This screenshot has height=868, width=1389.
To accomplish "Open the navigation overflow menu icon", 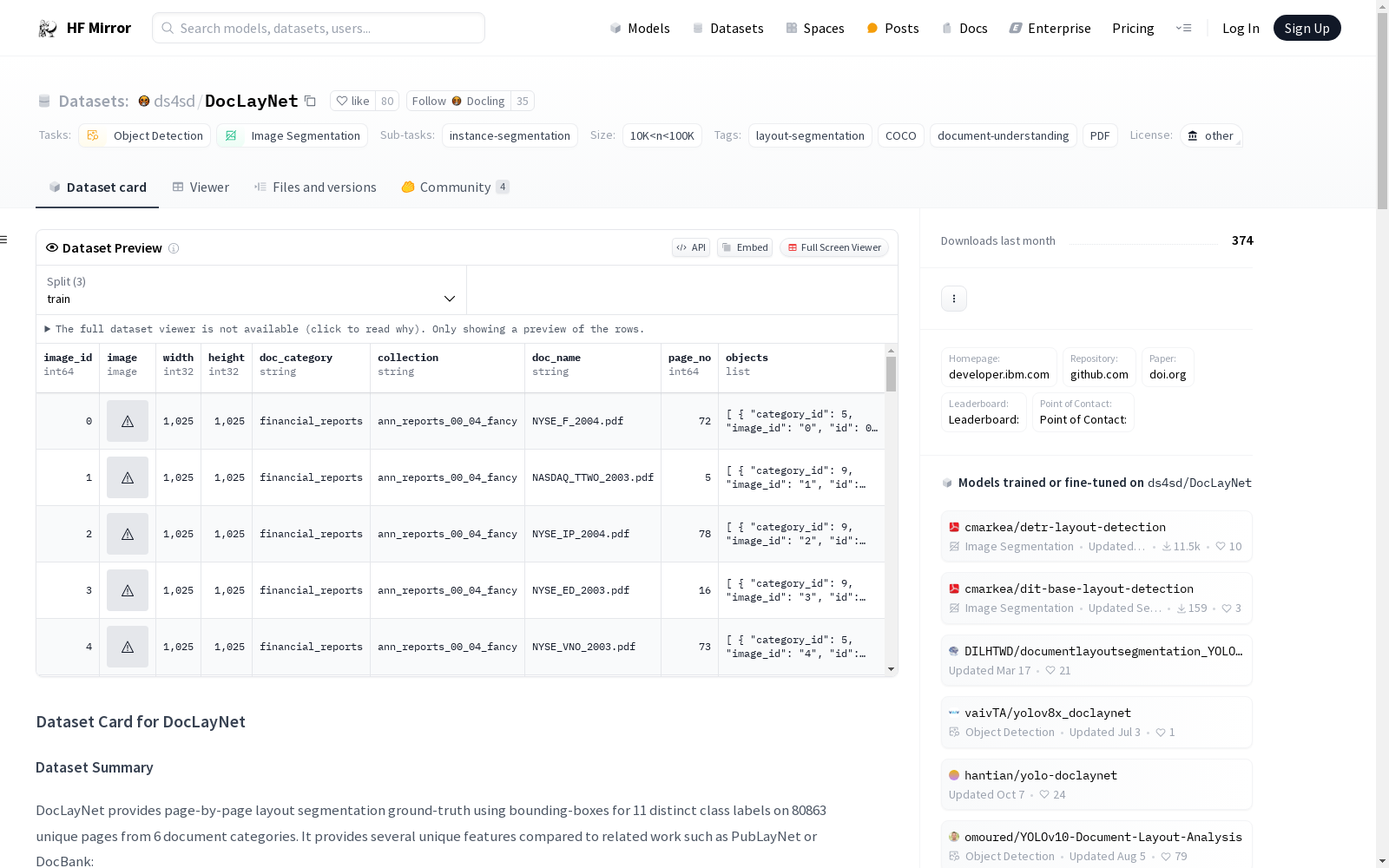I will tap(1183, 28).
